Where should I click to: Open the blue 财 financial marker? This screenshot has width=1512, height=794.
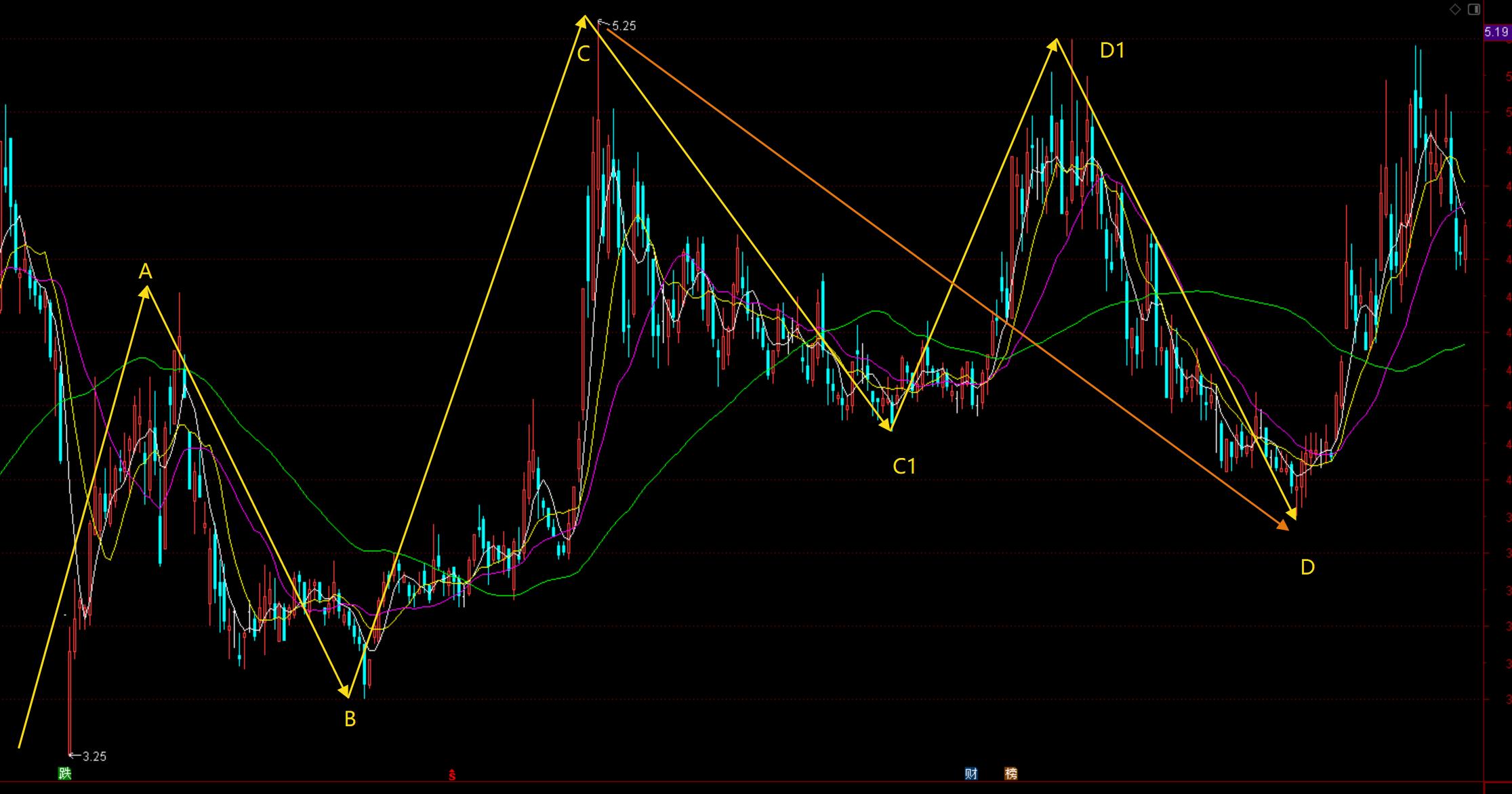971,773
